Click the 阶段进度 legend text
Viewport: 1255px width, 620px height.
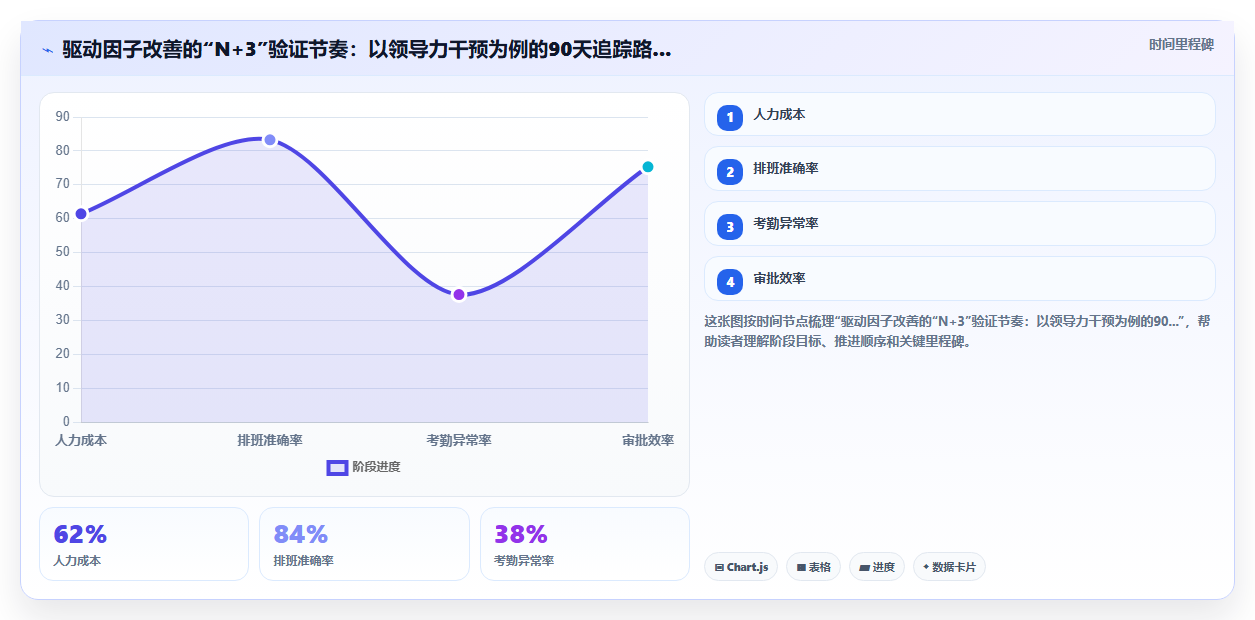pyautogui.click(x=376, y=467)
